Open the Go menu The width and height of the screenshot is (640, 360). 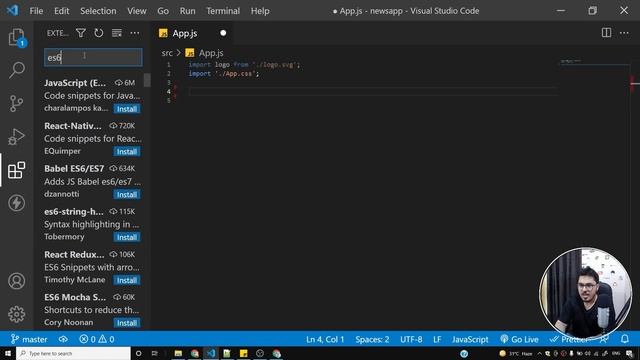(x=163, y=11)
